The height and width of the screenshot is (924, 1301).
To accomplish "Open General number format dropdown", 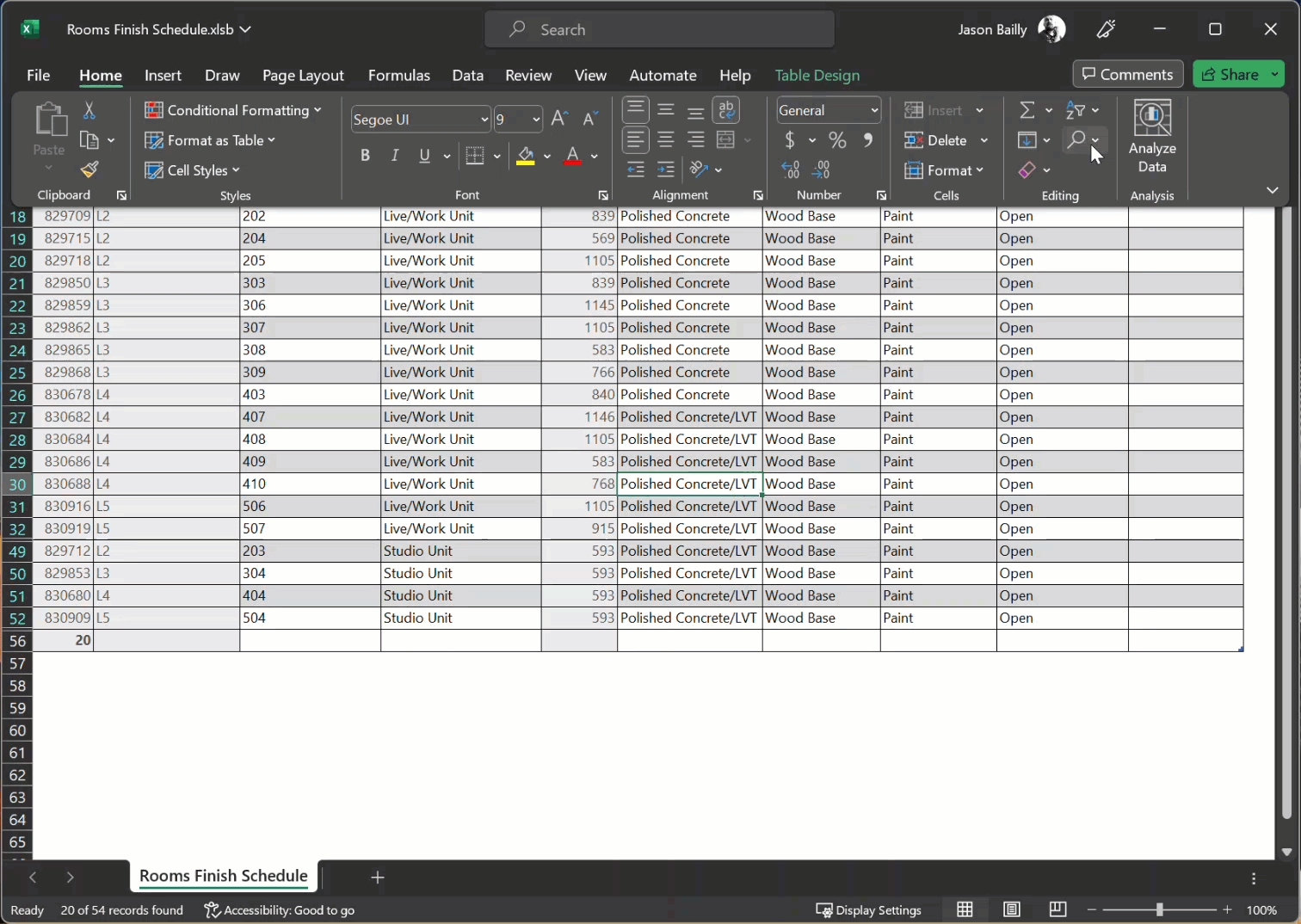I will pyautogui.click(x=874, y=110).
